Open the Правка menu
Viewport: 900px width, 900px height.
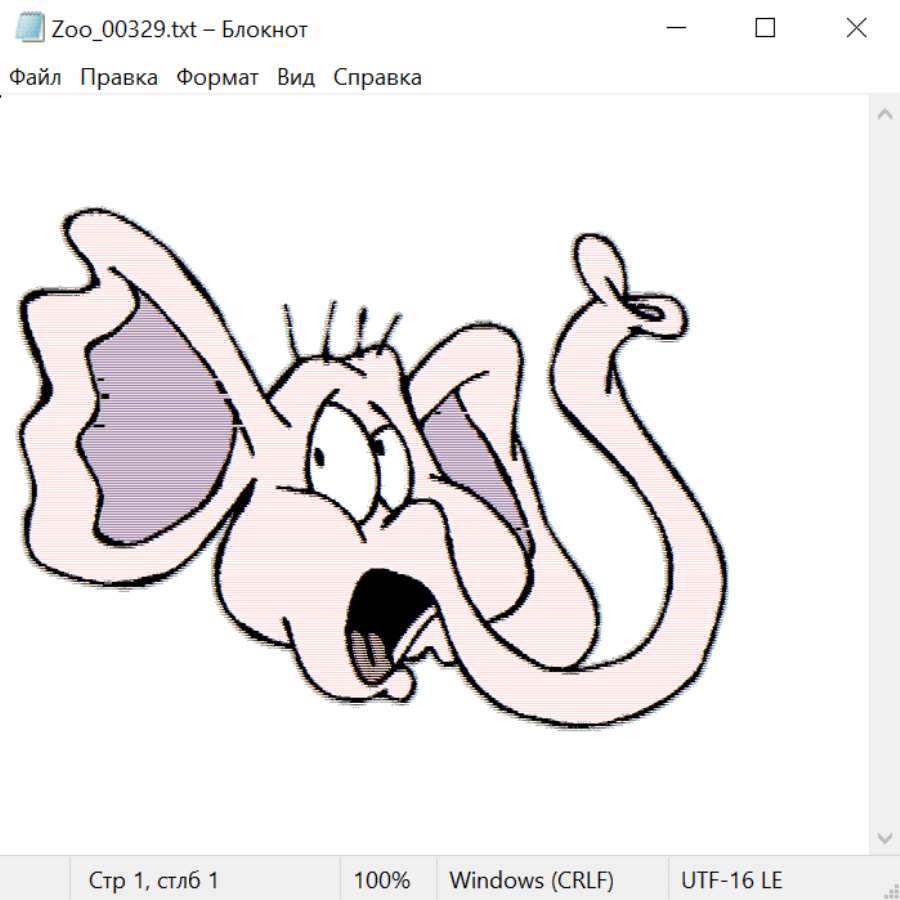point(118,78)
